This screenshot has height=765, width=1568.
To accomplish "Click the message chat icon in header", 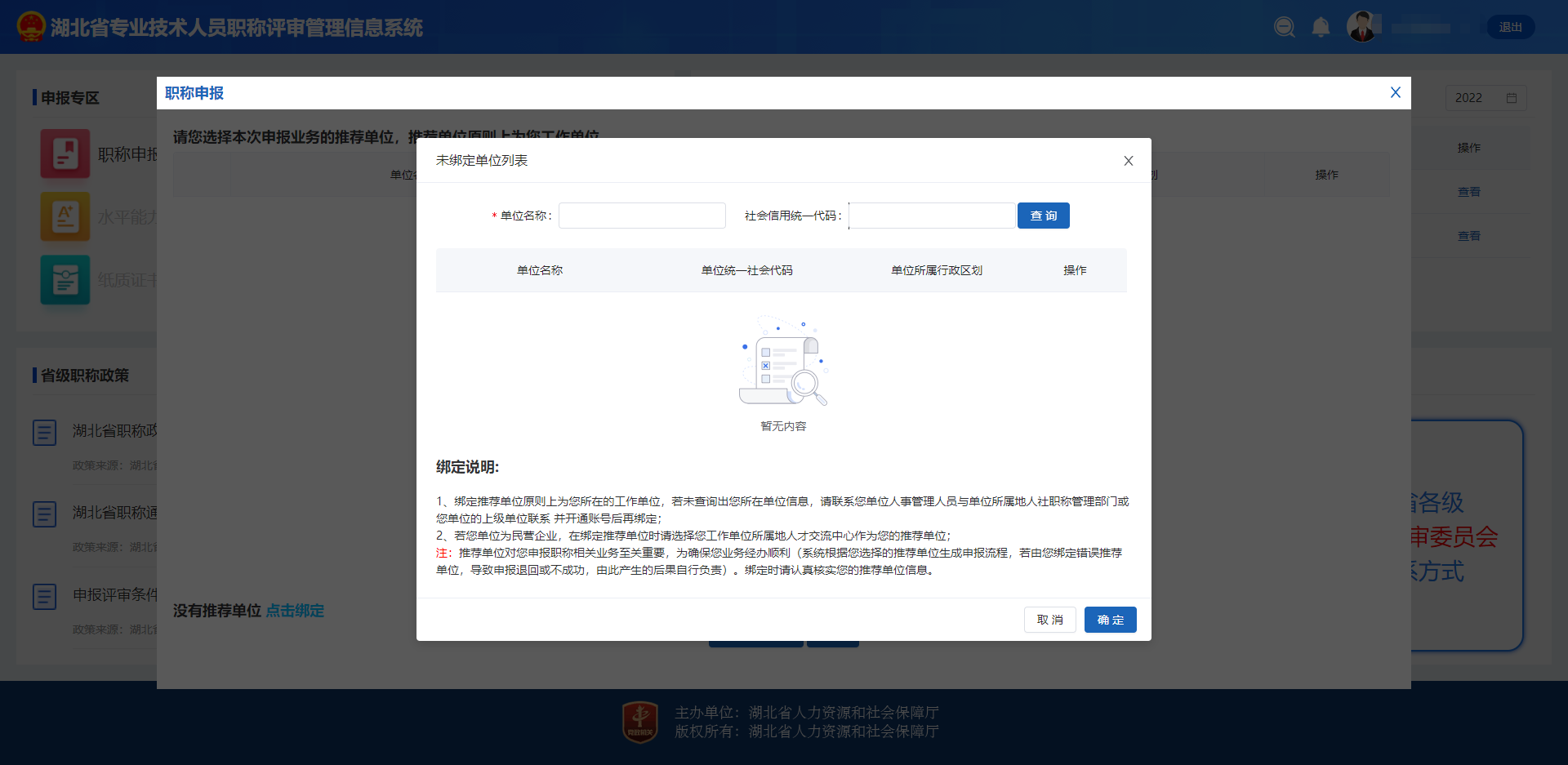I will (x=1284, y=28).
